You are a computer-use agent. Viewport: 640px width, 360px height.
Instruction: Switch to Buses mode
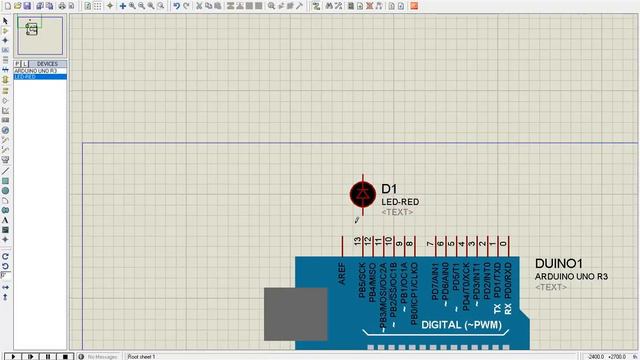pyautogui.click(x=5, y=70)
